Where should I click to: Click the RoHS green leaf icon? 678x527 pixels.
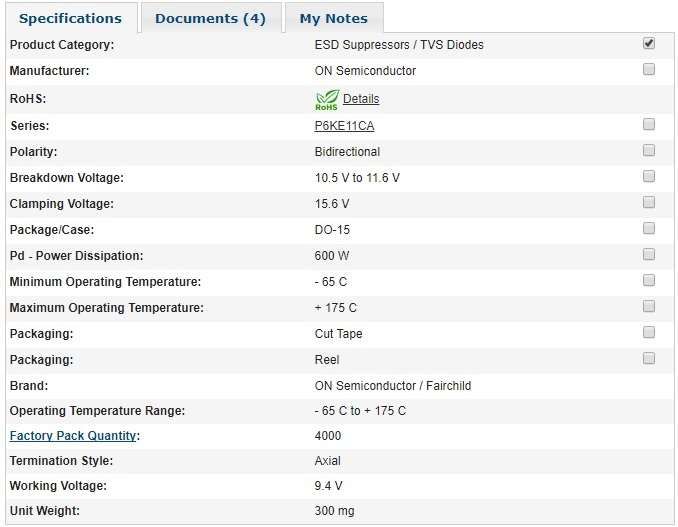pyautogui.click(x=327, y=99)
